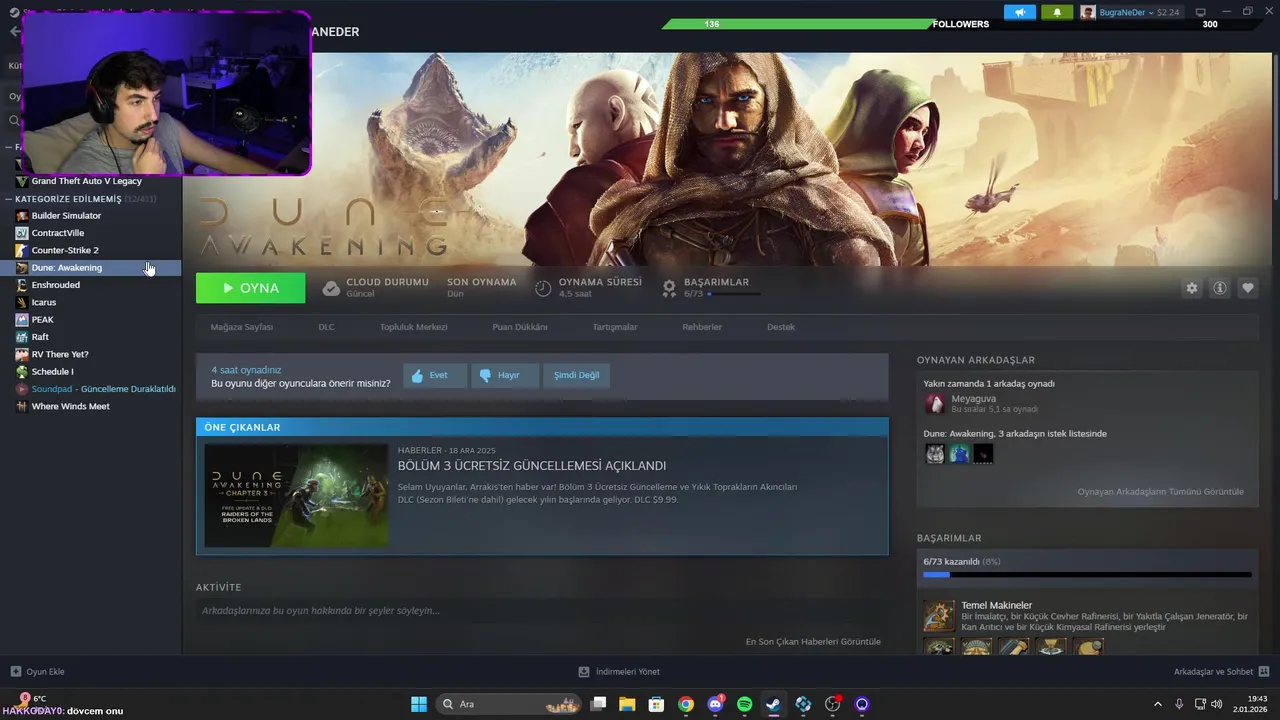Click the achievements progress bar 6/73
This screenshot has height=720, width=1280.
1087,575
